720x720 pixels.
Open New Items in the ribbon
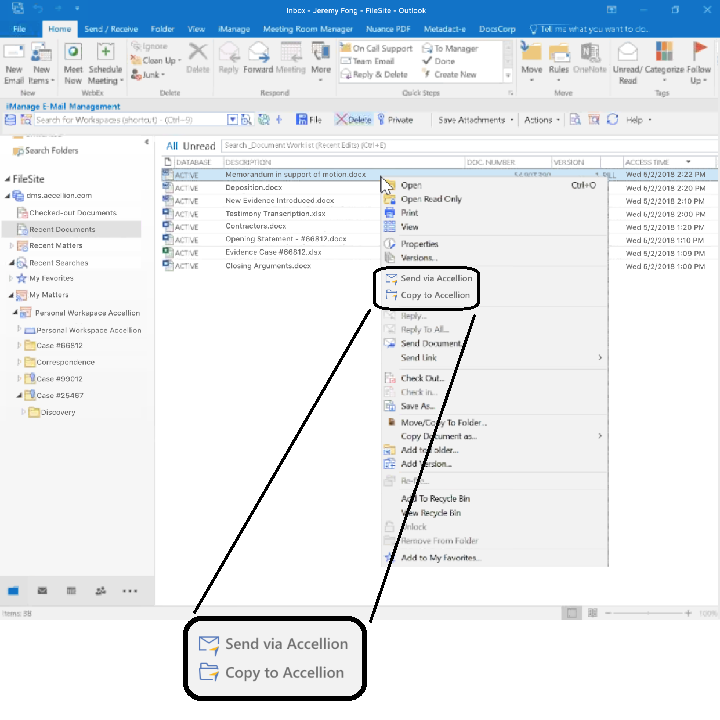pyautogui.click(x=41, y=63)
